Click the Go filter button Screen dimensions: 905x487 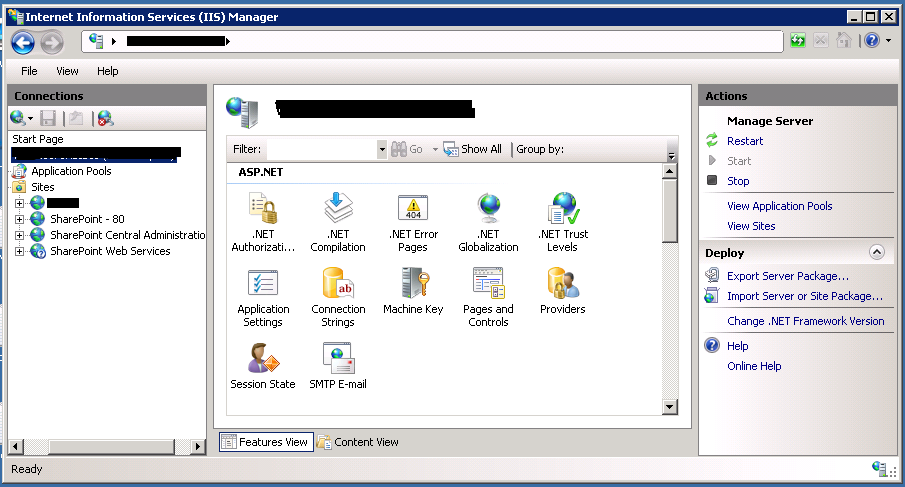pos(407,149)
